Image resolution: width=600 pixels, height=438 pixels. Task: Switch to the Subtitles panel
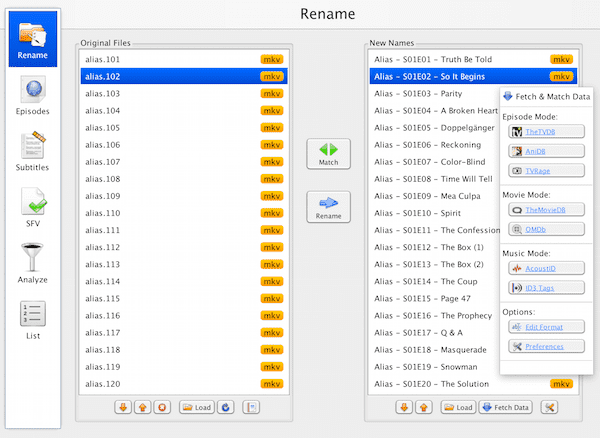tap(31, 153)
